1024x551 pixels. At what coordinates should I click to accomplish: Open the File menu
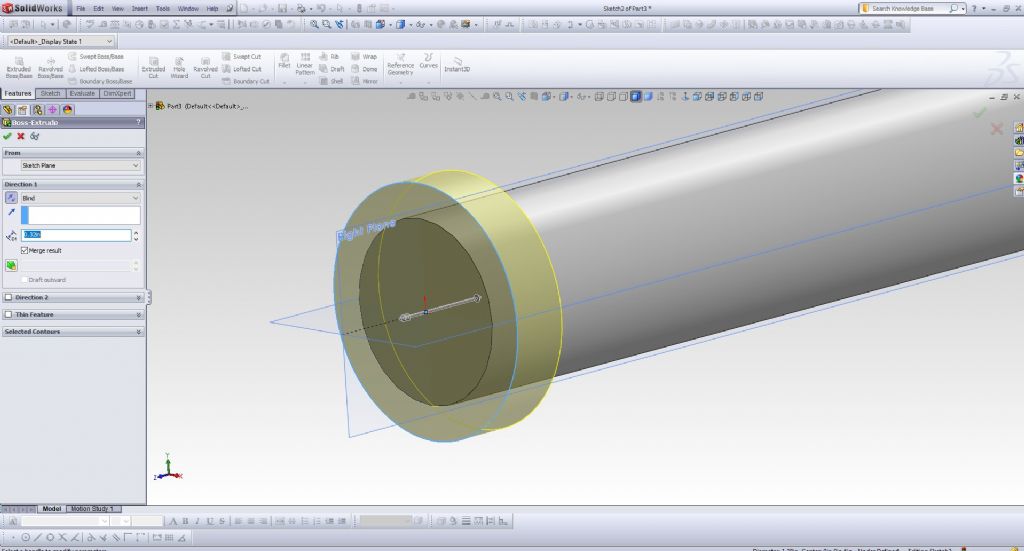[81, 9]
